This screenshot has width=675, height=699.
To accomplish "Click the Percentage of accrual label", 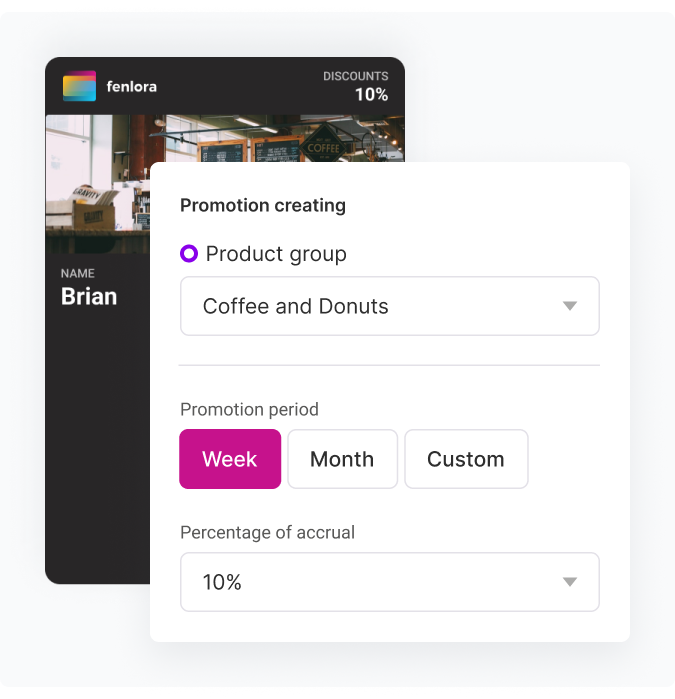I will coord(267,532).
